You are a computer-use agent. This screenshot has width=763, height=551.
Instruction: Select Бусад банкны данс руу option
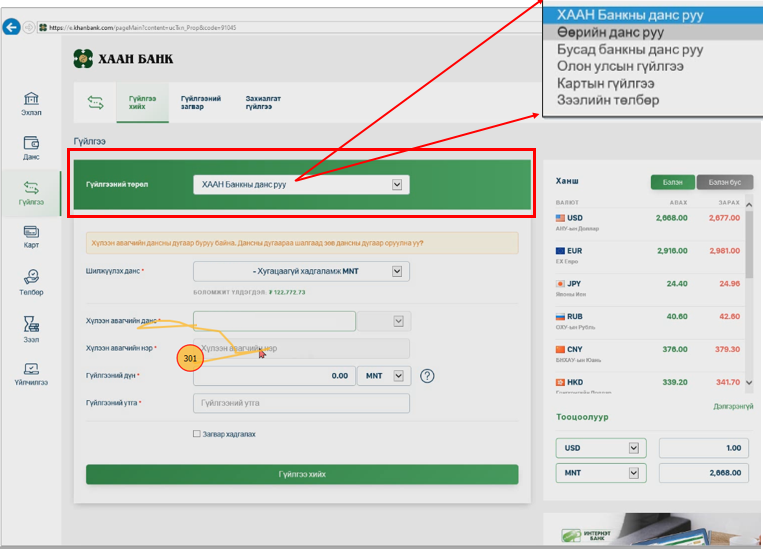[653, 49]
